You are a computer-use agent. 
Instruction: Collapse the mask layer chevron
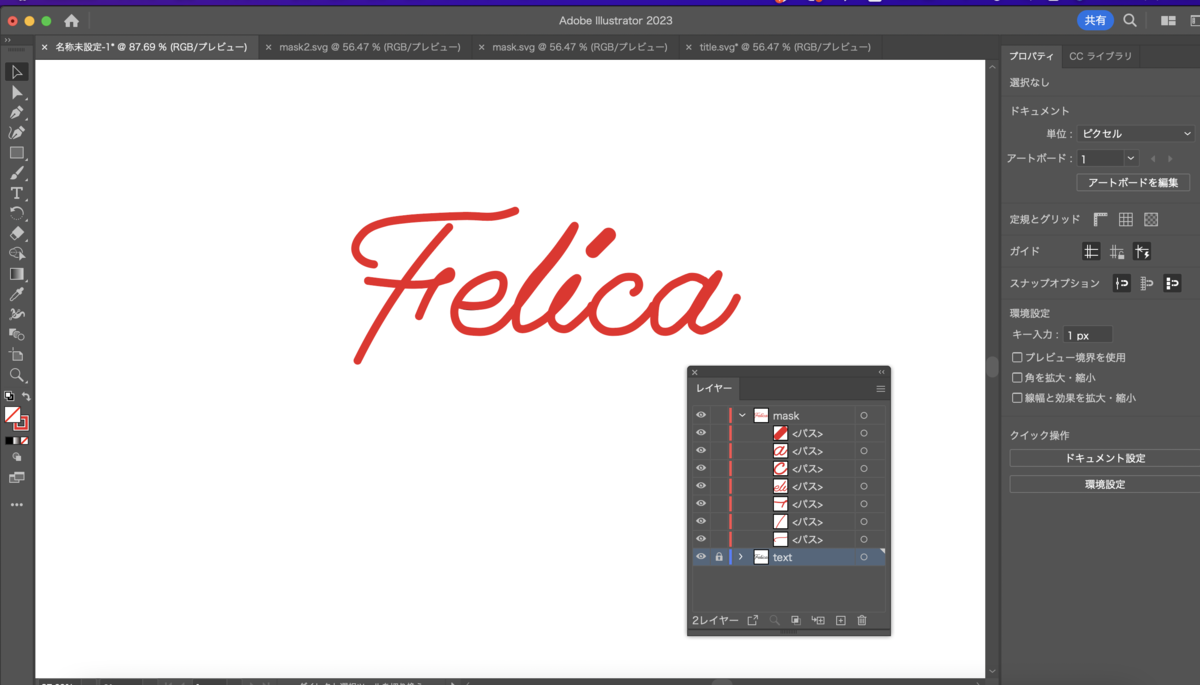tap(742, 415)
